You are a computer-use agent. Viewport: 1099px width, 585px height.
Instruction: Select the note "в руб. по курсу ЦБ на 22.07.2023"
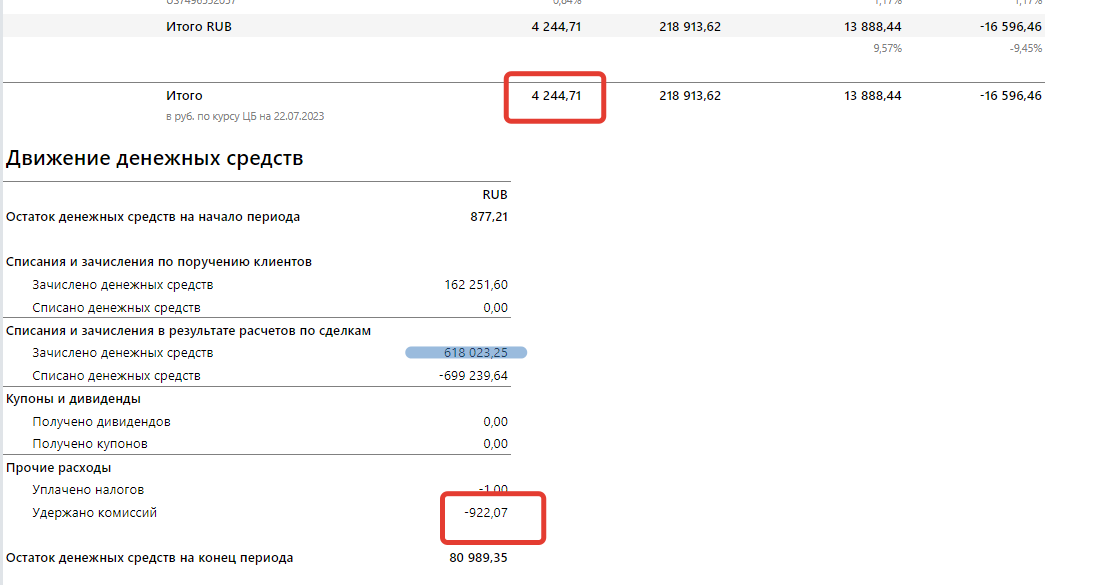click(x=245, y=116)
